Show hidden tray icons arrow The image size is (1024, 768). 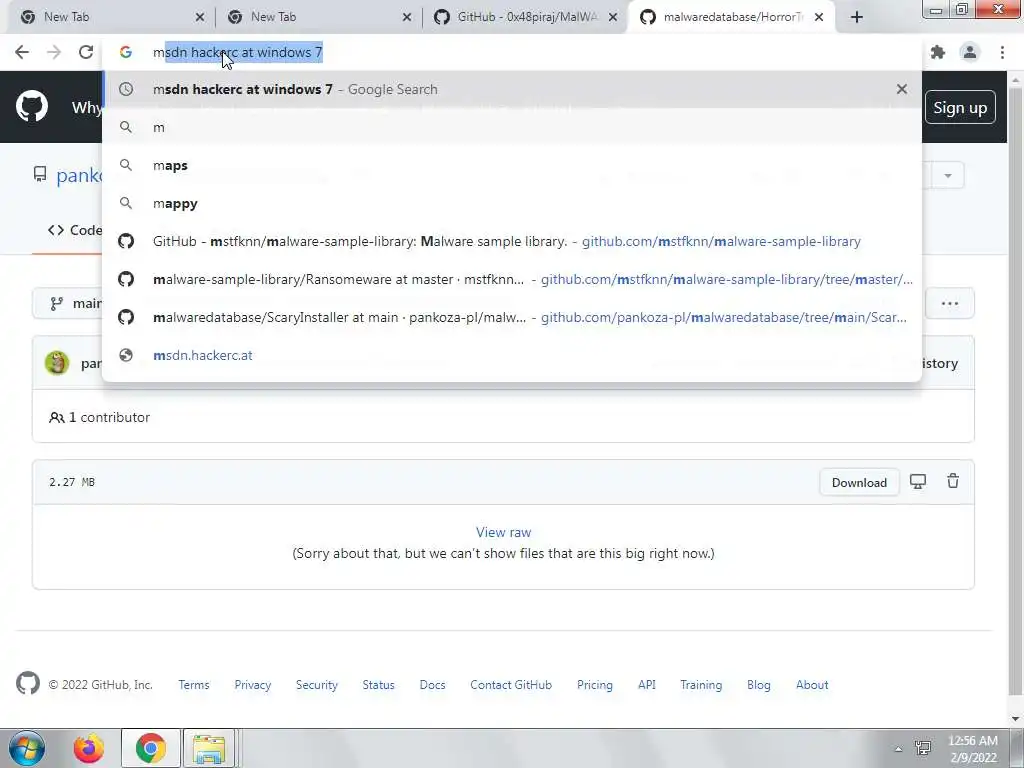tap(898, 749)
